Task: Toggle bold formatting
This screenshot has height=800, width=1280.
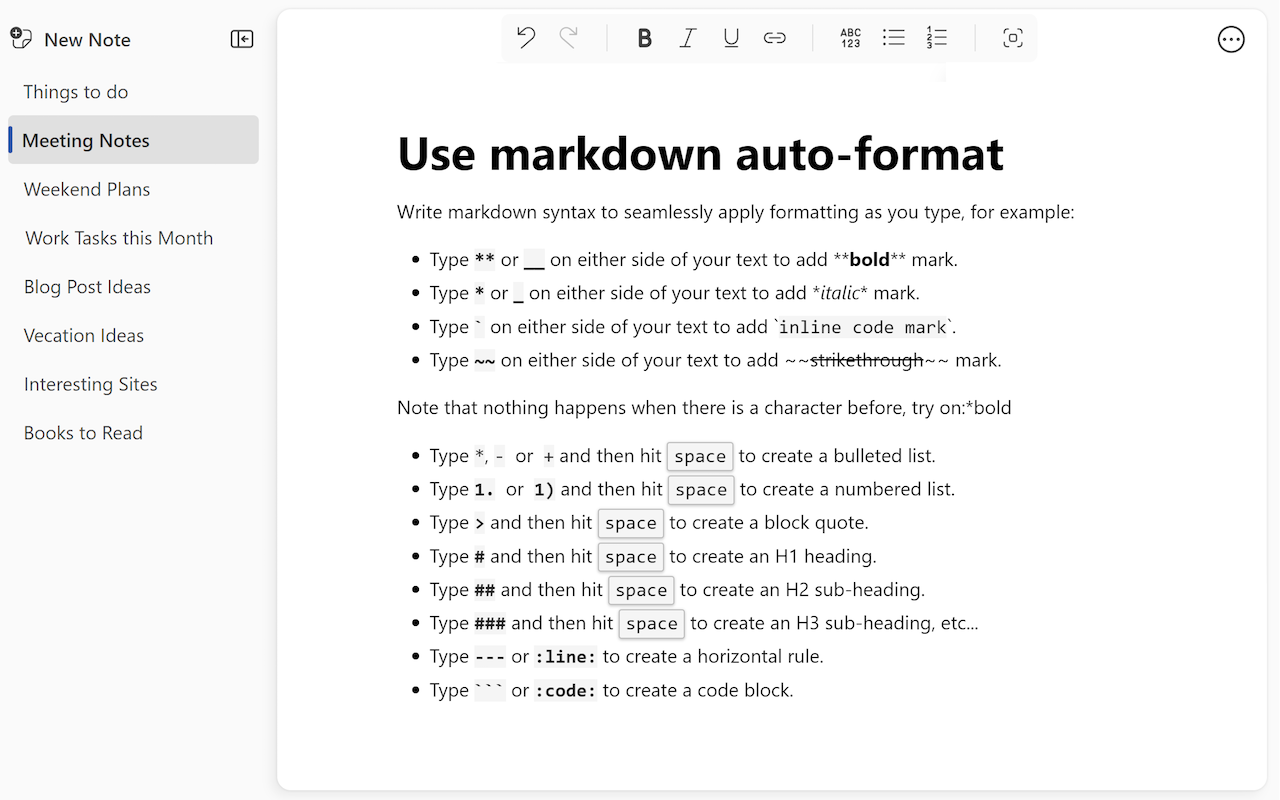Action: [x=644, y=37]
